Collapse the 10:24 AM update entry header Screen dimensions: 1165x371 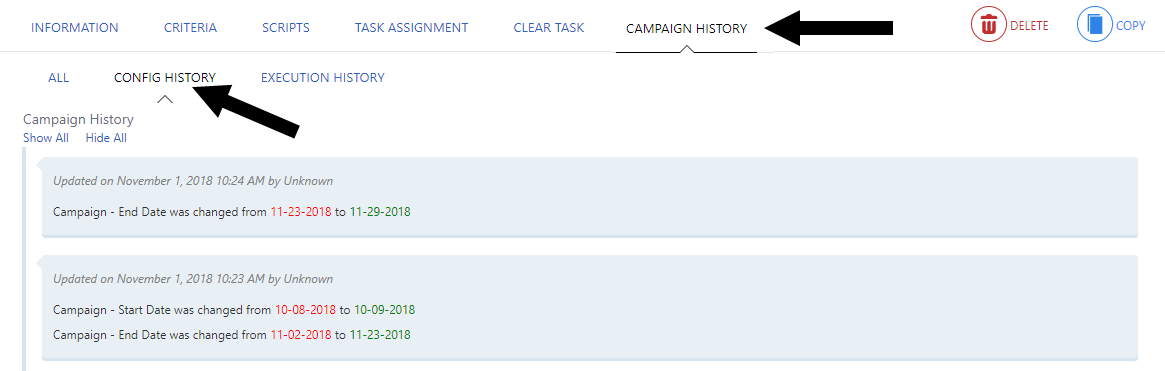tap(193, 181)
